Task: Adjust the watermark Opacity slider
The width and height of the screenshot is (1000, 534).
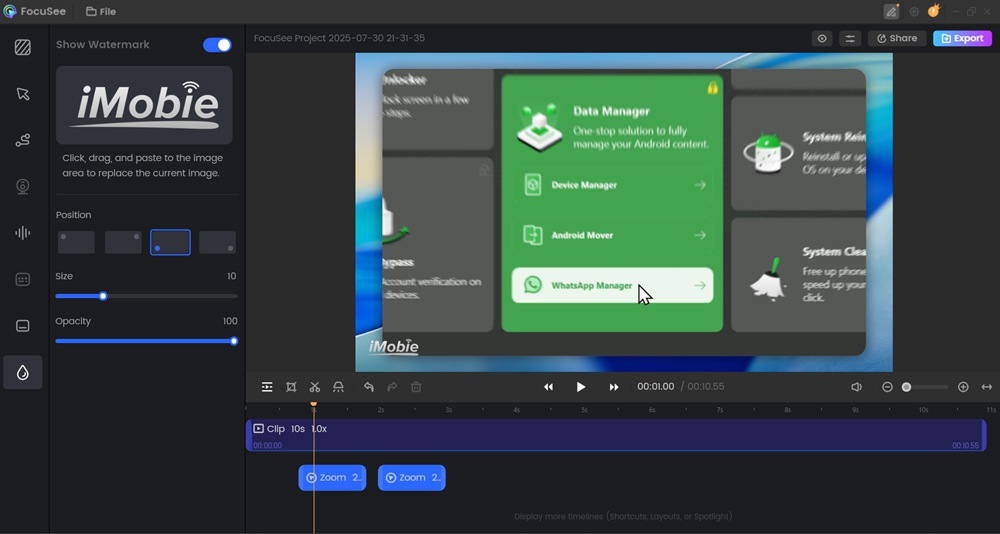Action: pyautogui.click(x=147, y=341)
